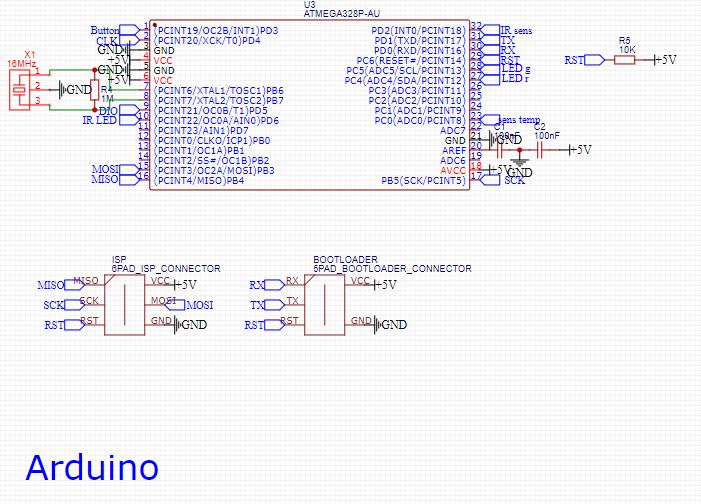Select capacitor C2 100nF symbol
Viewport: 701px width, 504px height.
click(x=539, y=150)
